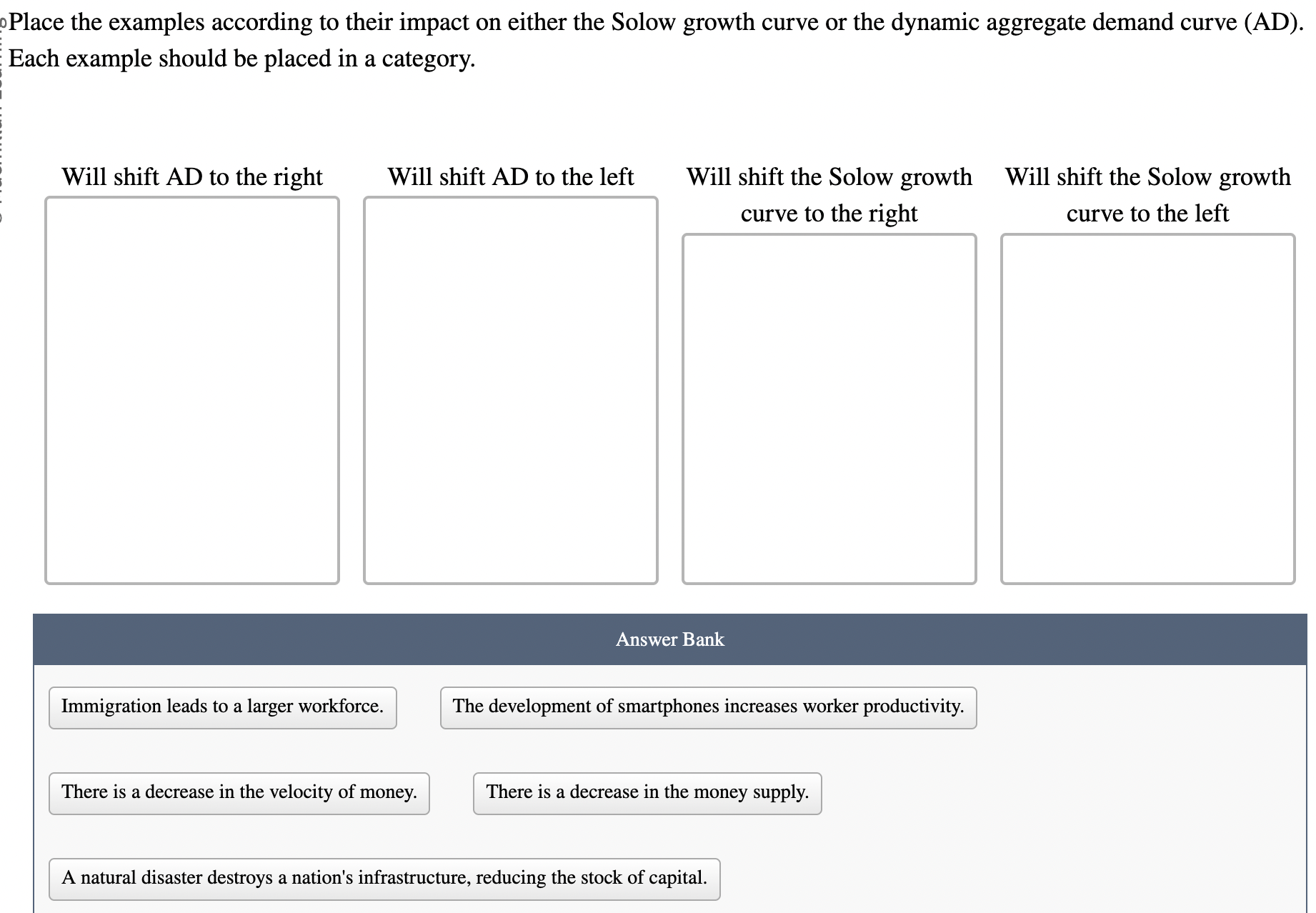This screenshot has width=1316, height=913.
Task: Click the "Will shift the Solow growth curve to the right" heading
Action: (x=829, y=194)
